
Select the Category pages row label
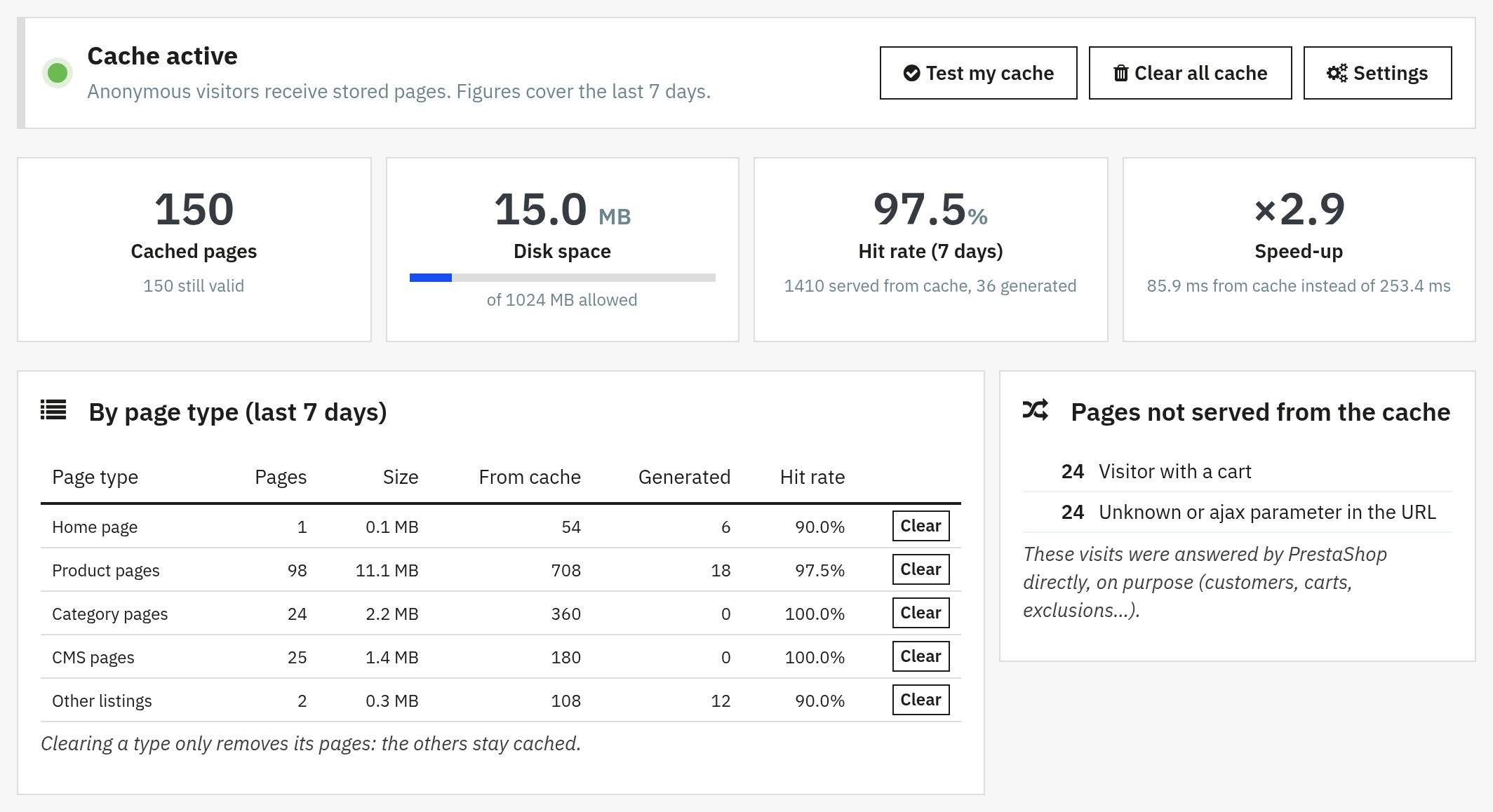(x=110, y=614)
